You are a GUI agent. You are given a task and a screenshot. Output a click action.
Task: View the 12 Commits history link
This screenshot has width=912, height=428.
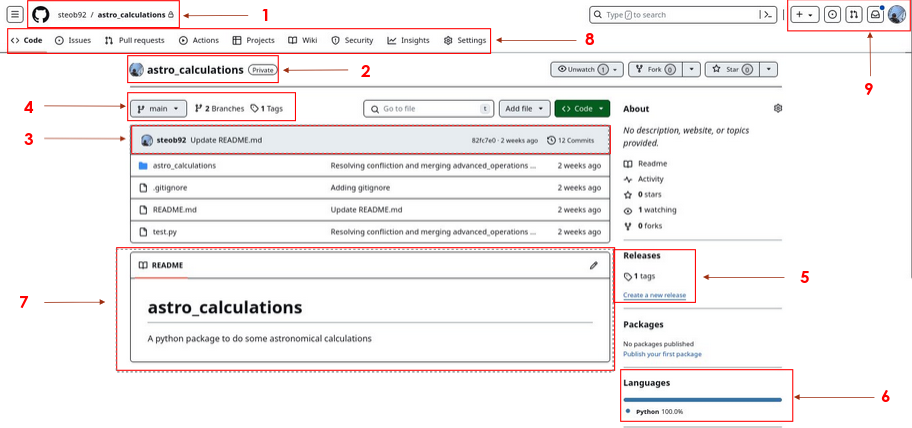(x=570, y=141)
